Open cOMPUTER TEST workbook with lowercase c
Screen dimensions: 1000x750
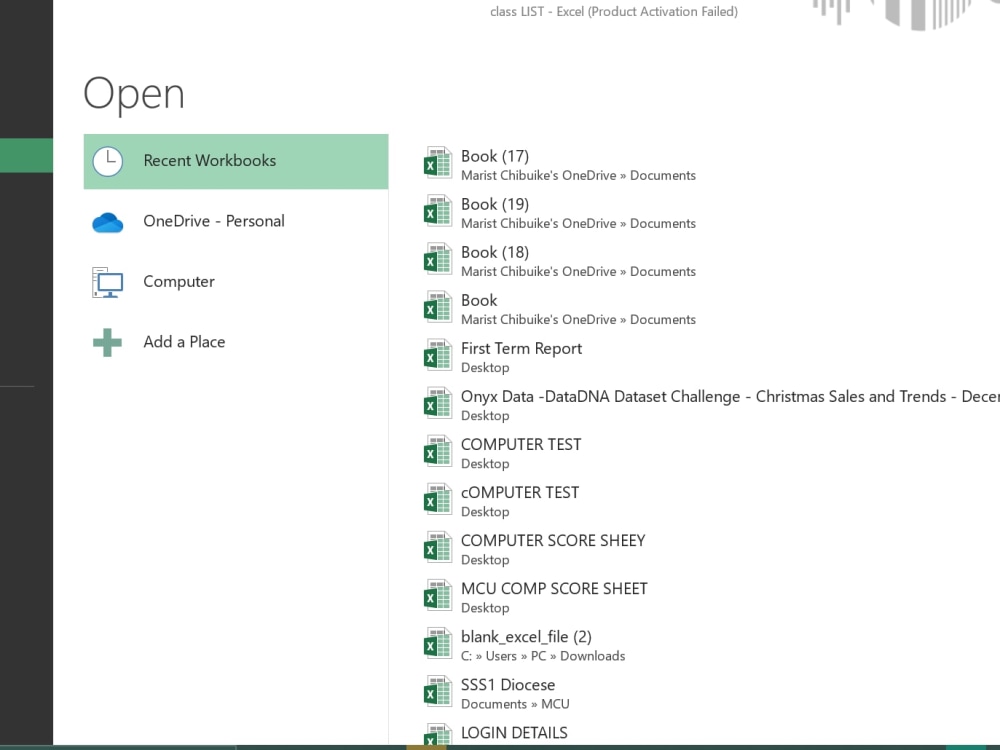coord(520,492)
